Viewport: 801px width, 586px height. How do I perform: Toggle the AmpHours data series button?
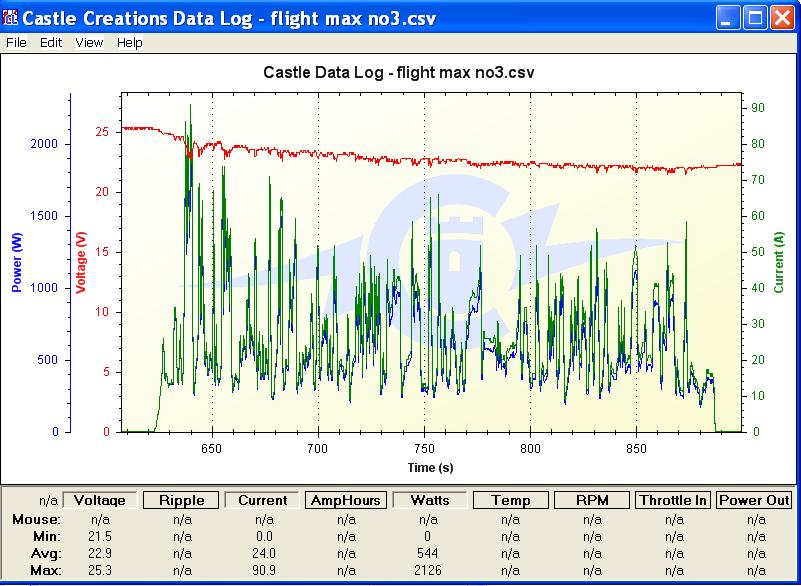point(346,500)
